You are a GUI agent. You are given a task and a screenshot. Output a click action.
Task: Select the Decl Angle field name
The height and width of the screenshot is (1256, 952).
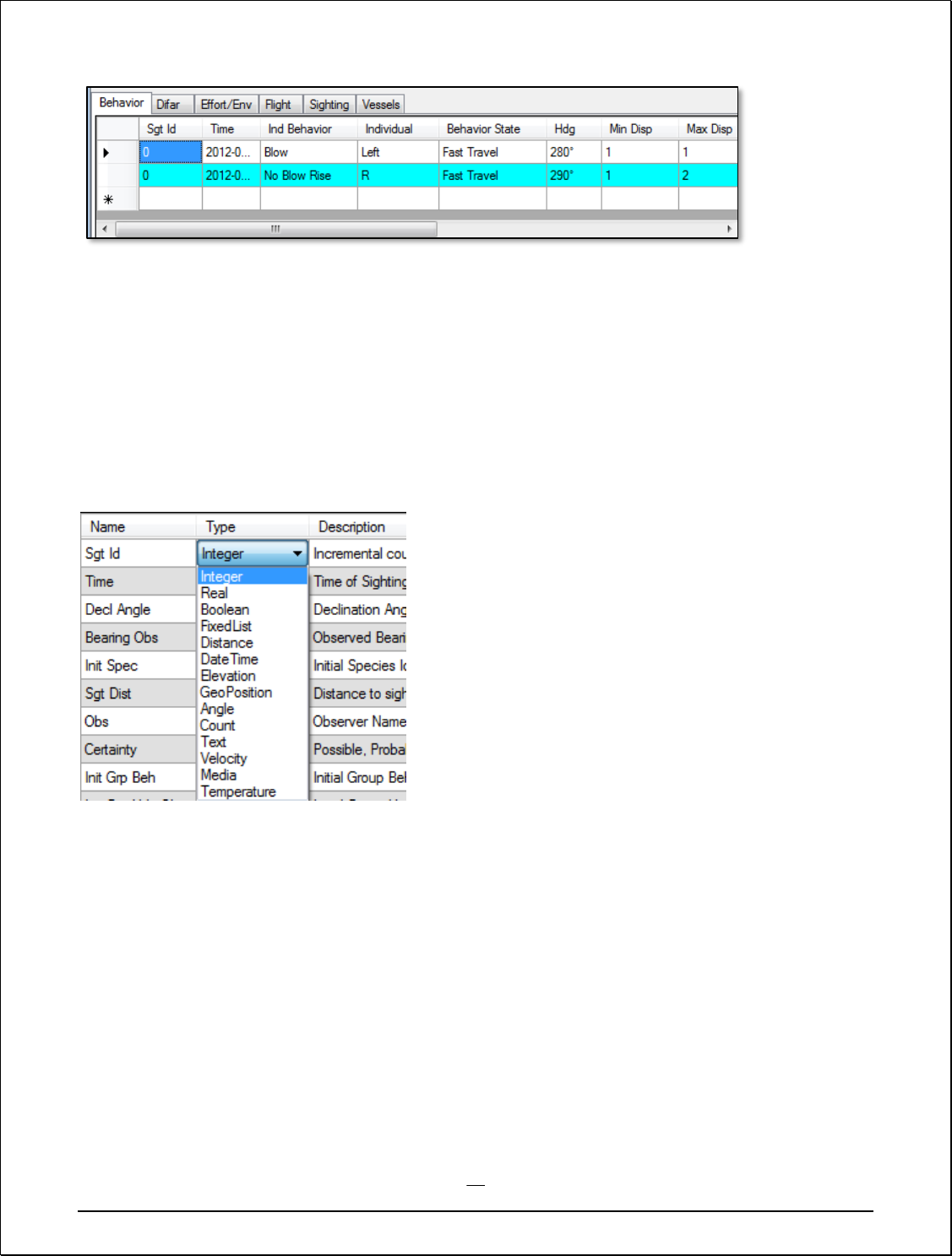139,609
